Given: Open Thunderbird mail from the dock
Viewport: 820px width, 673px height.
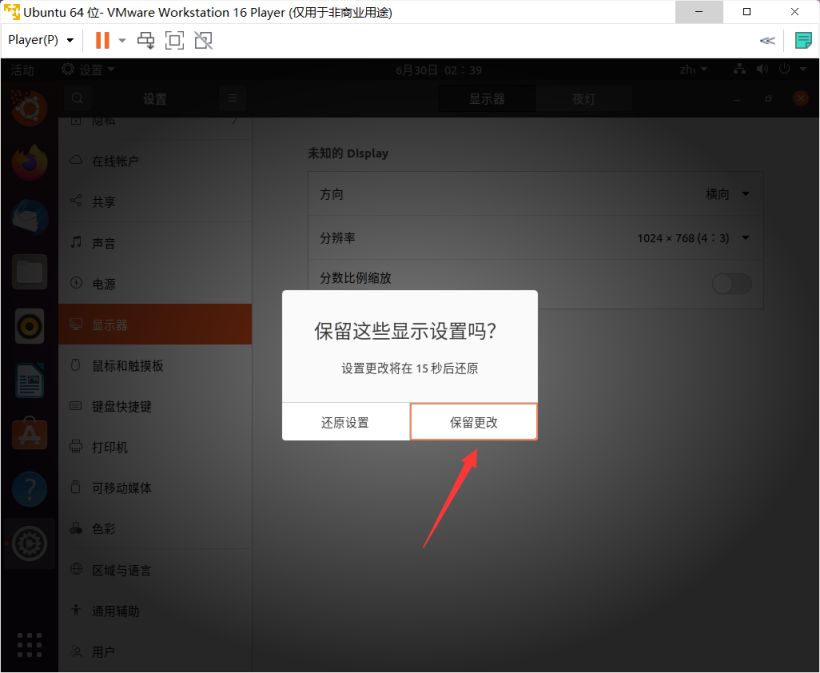Looking at the screenshot, I should tap(29, 216).
